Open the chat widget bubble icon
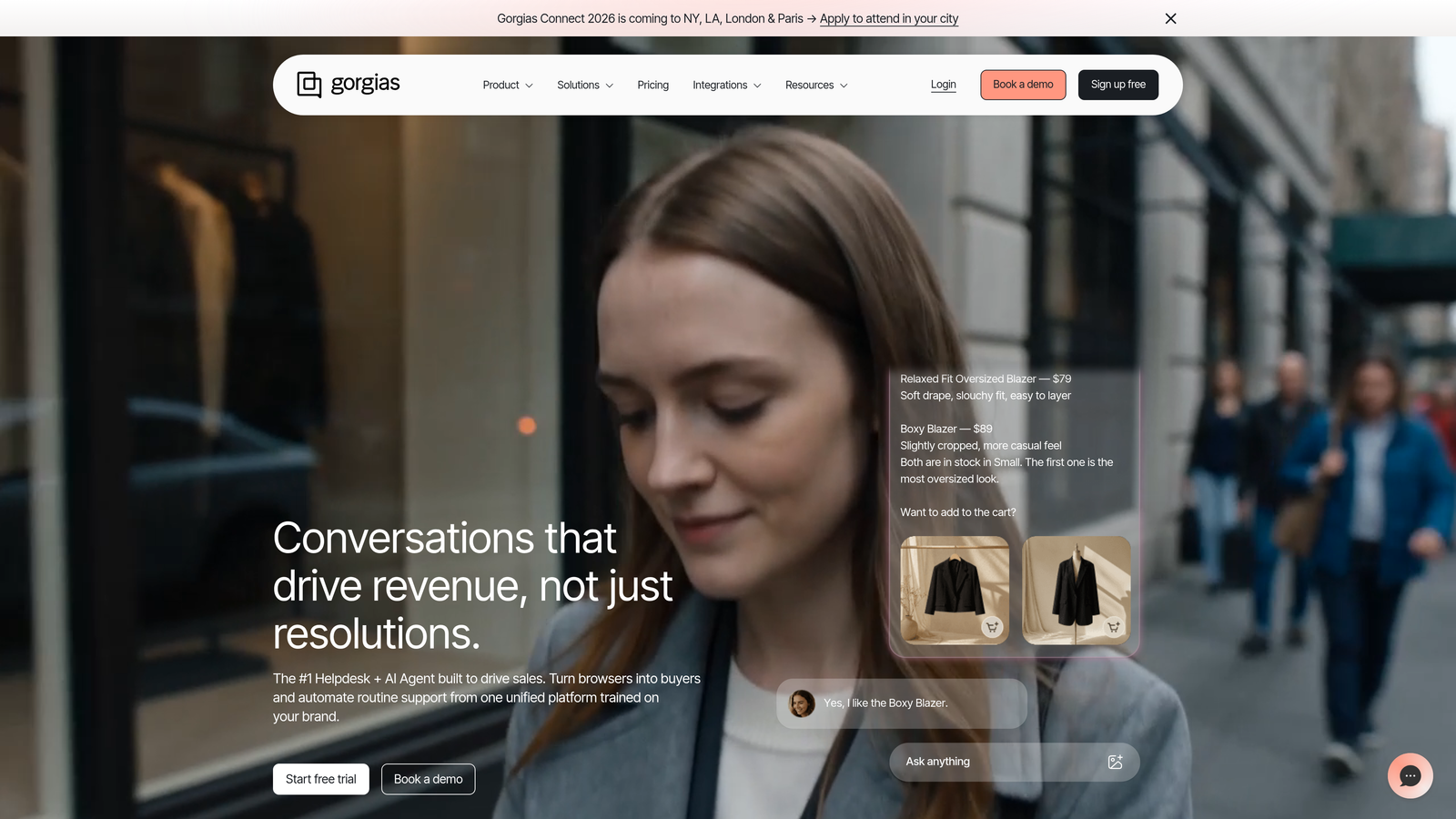 pos(1410,775)
